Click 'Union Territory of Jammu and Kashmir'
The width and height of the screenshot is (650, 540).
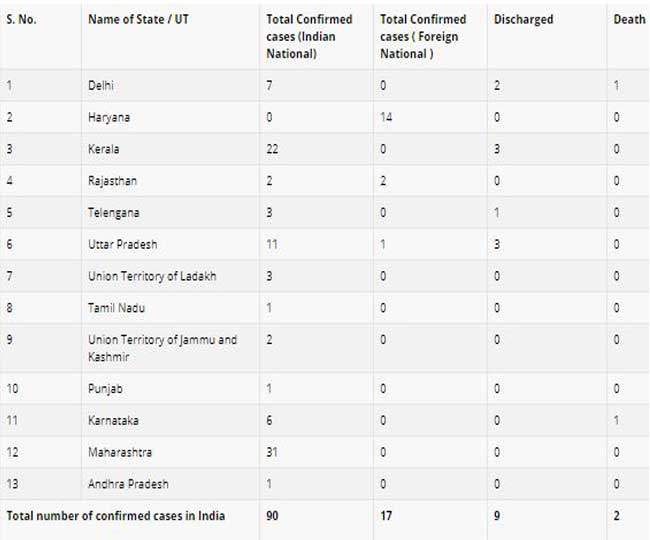[162, 348]
